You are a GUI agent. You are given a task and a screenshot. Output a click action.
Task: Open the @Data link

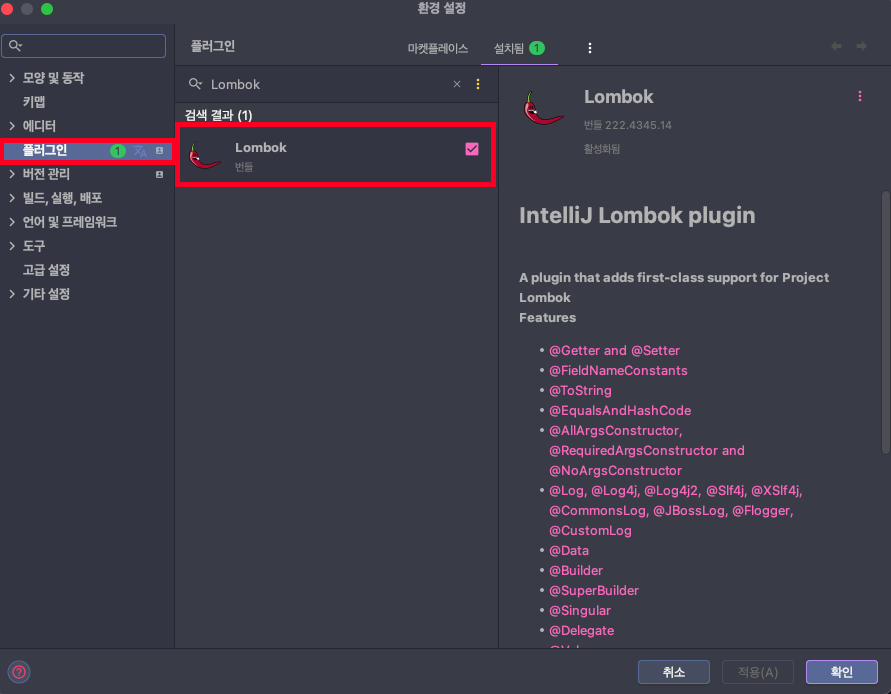point(569,550)
